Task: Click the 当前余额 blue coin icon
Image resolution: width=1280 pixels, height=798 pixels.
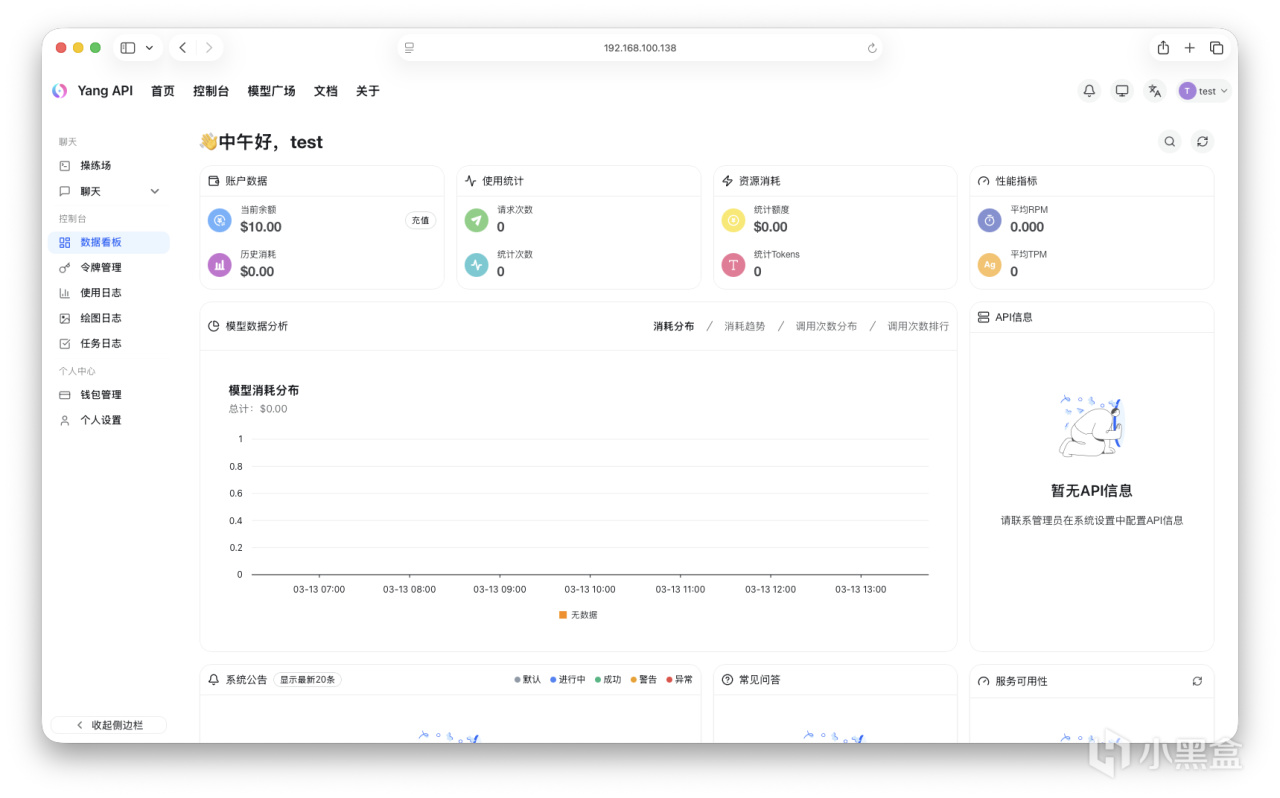Action: 219,220
